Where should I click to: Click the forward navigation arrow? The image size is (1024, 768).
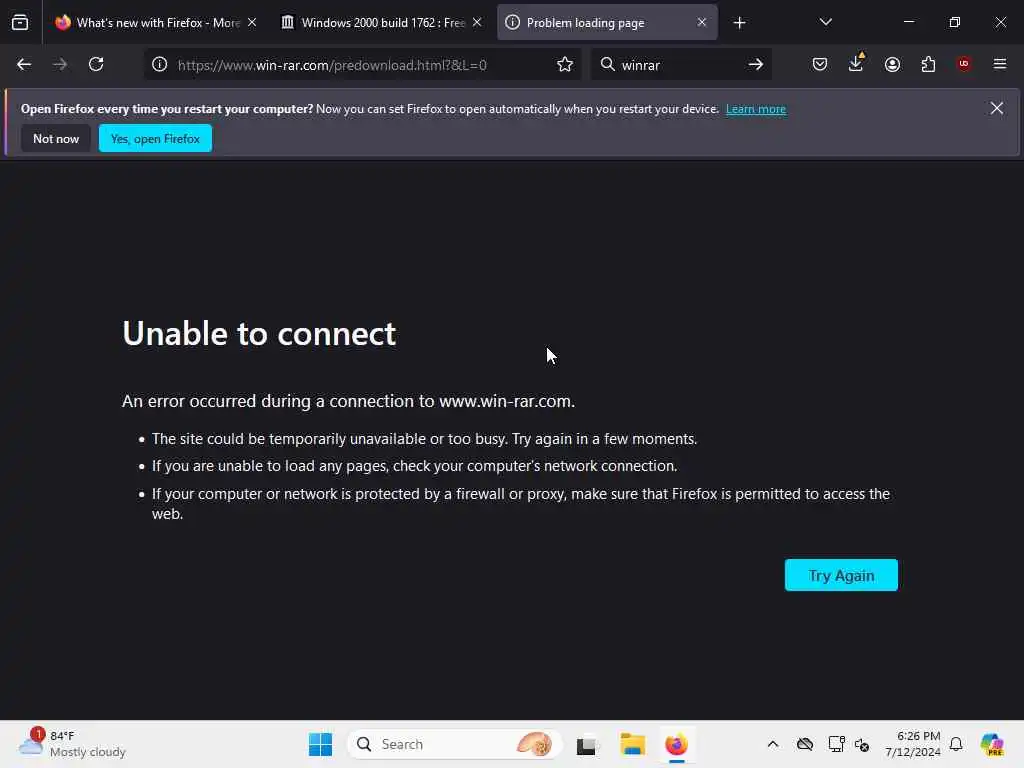pyautogui.click(x=60, y=65)
